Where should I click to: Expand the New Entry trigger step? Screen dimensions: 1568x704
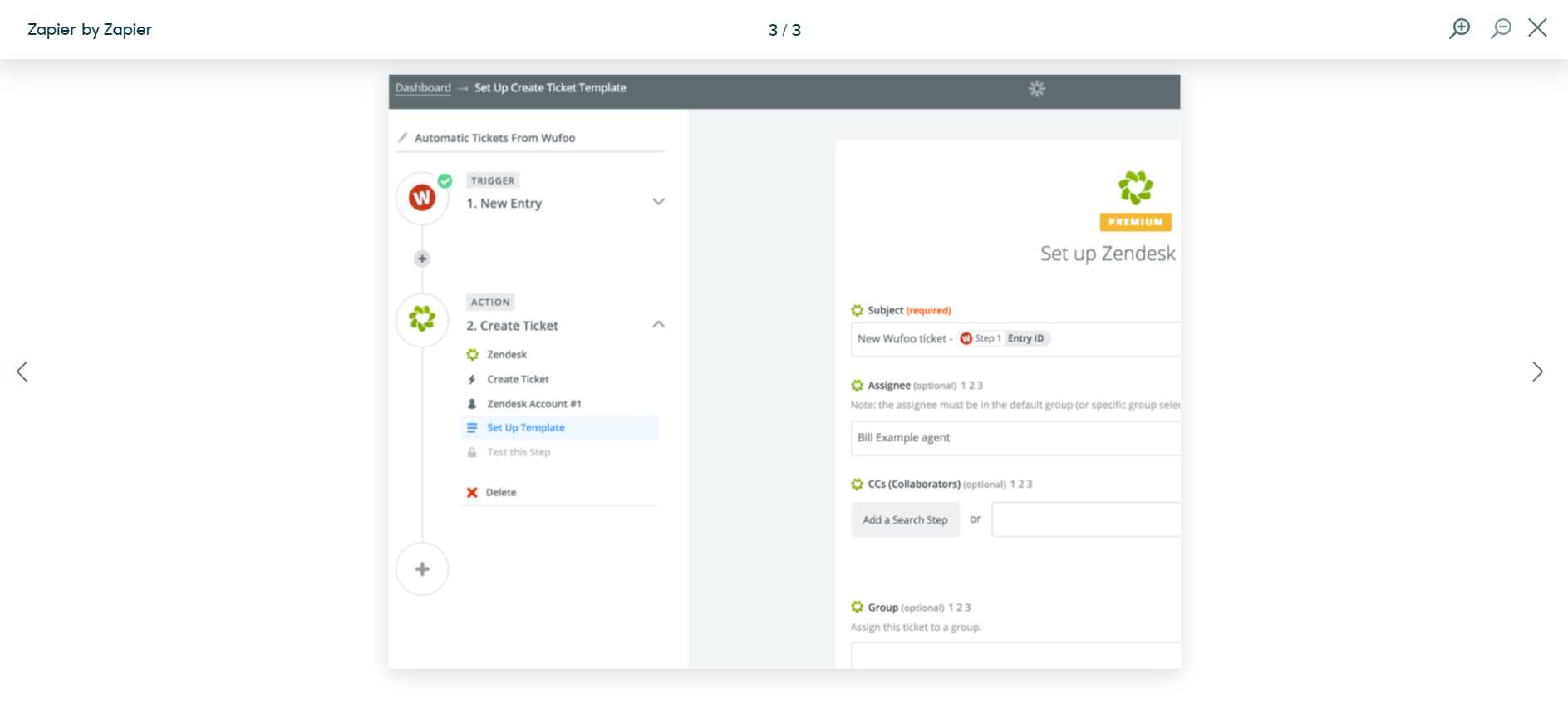point(658,202)
